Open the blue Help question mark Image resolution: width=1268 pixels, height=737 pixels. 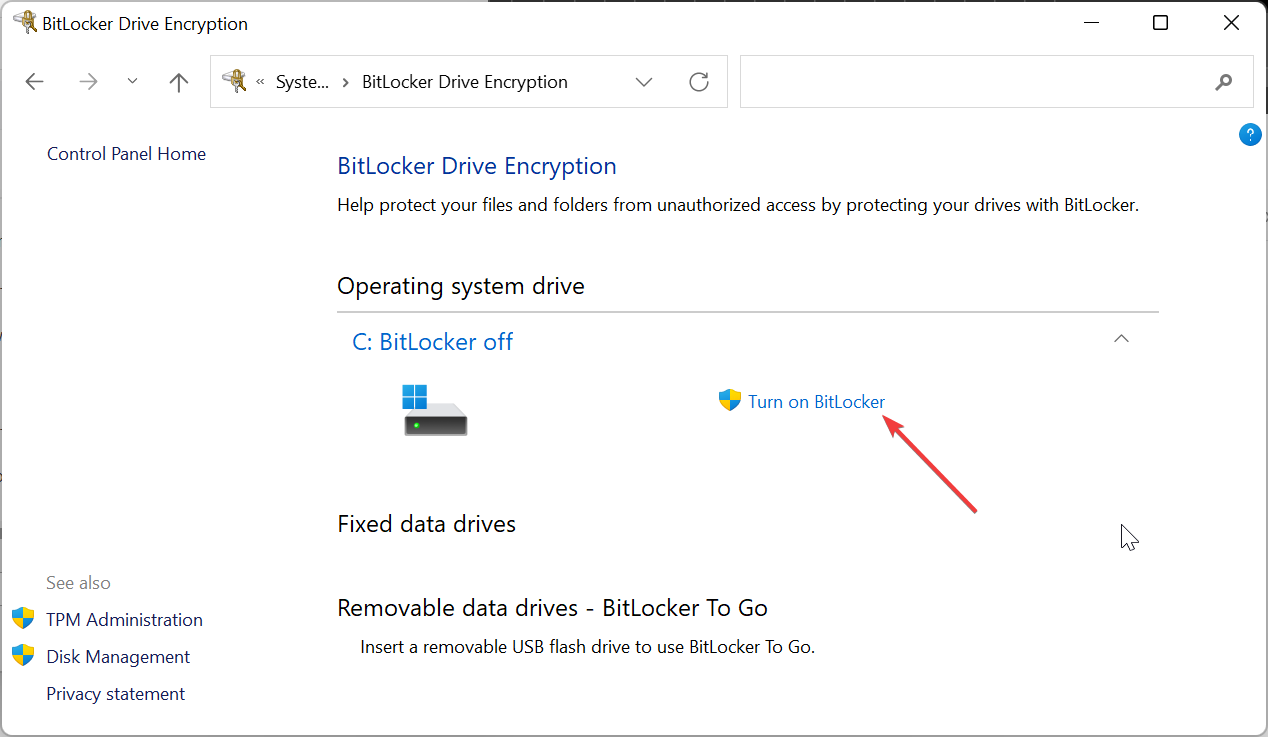pyautogui.click(x=1250, y=134)
